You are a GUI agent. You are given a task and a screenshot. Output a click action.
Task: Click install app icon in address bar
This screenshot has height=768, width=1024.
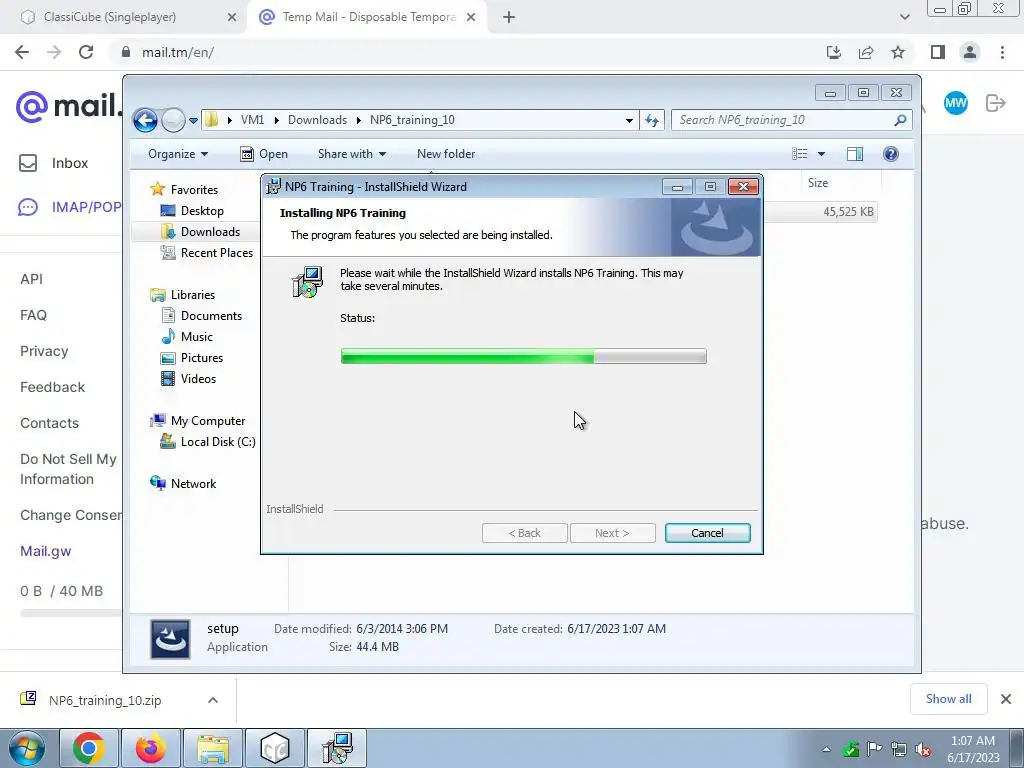tap(833, 52)
